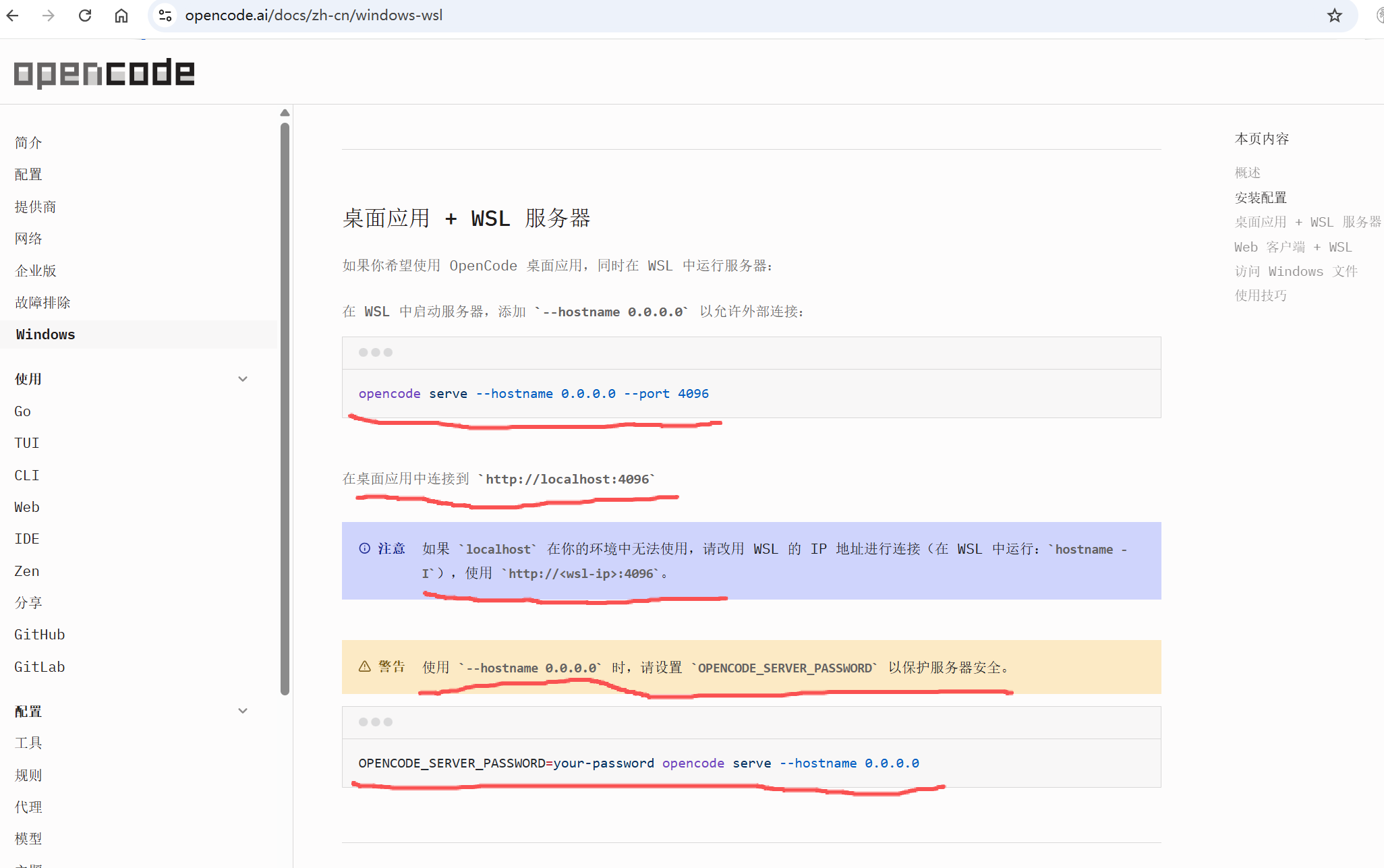Click the http://<wsl-ip>:4096 inline code
The height and width of the screenshot is (868, 1384).
point(581,574)
